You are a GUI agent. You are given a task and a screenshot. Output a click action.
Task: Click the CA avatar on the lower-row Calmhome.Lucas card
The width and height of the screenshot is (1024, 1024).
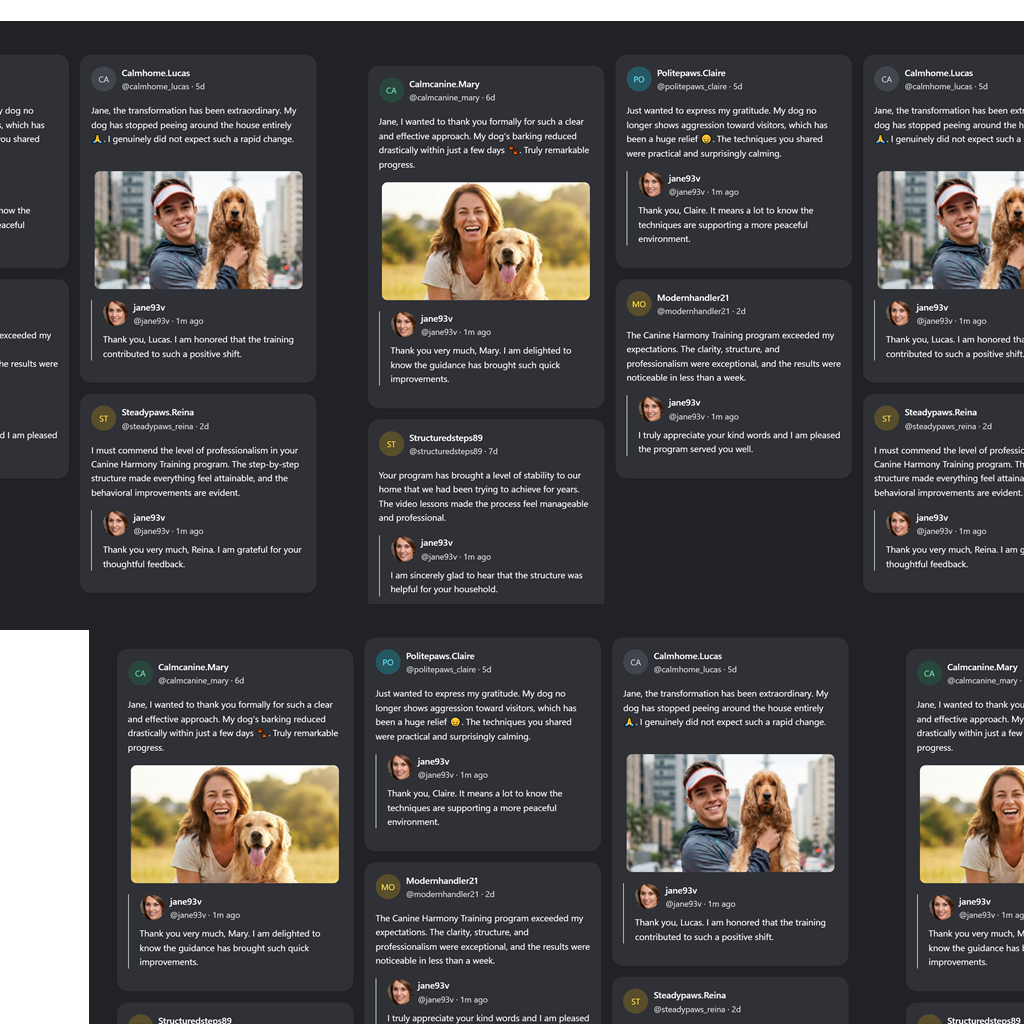click(x=635, y=662)
